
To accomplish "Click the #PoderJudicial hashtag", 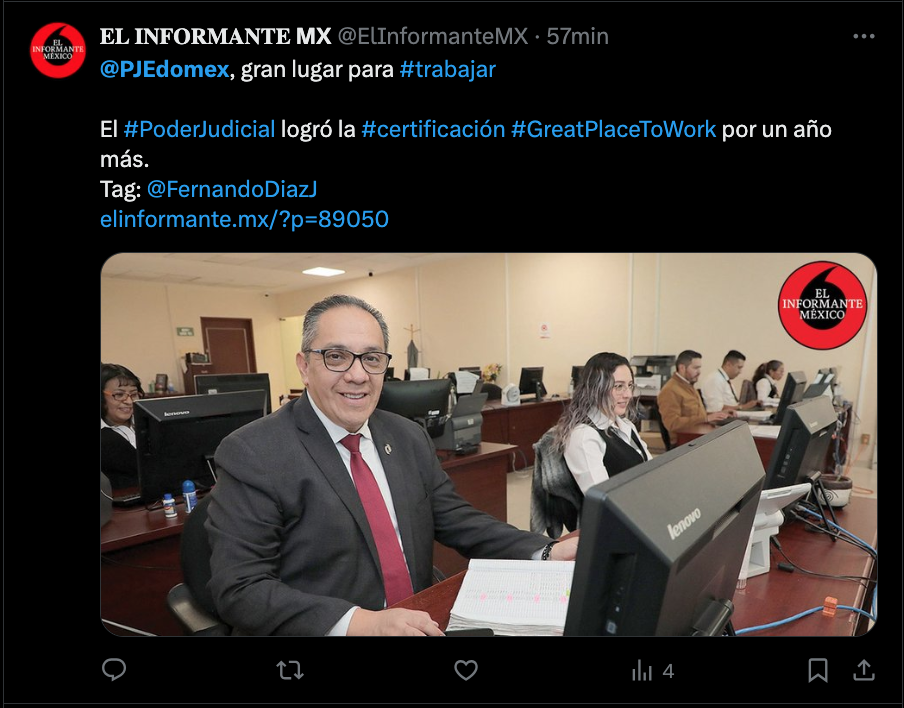I will click(199, 129).
